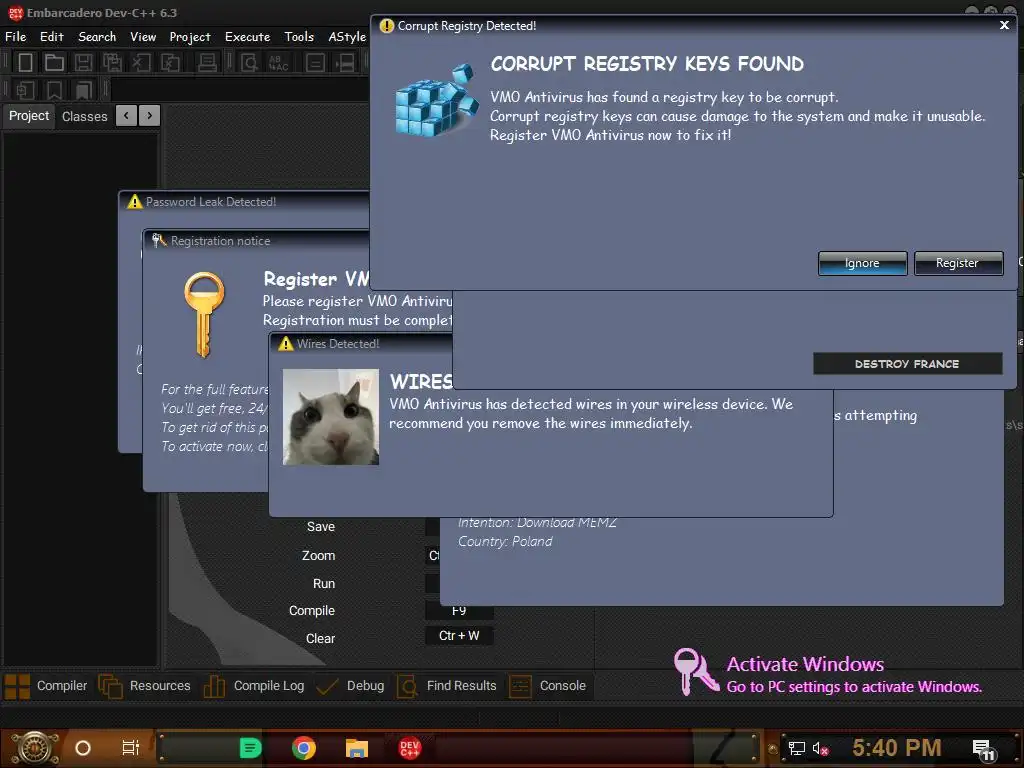Click the cat photo in Wires Detected
1024x768 pixels.
click(x=330, y=417)
